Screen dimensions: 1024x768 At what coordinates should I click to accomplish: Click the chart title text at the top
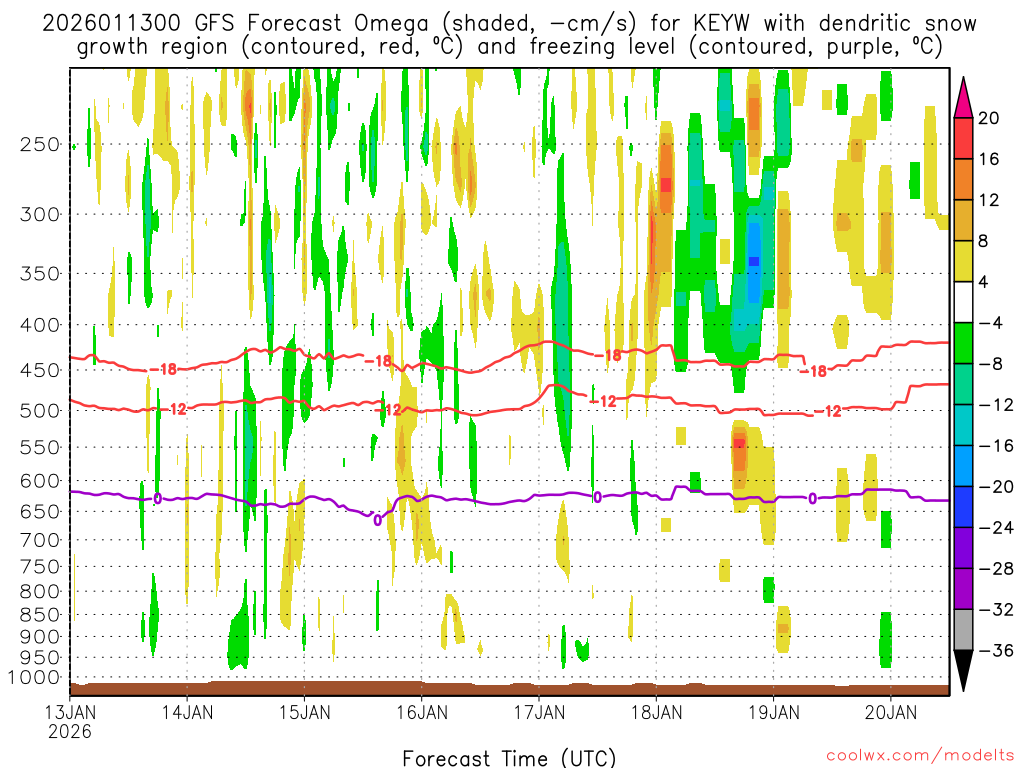point(511,35)
